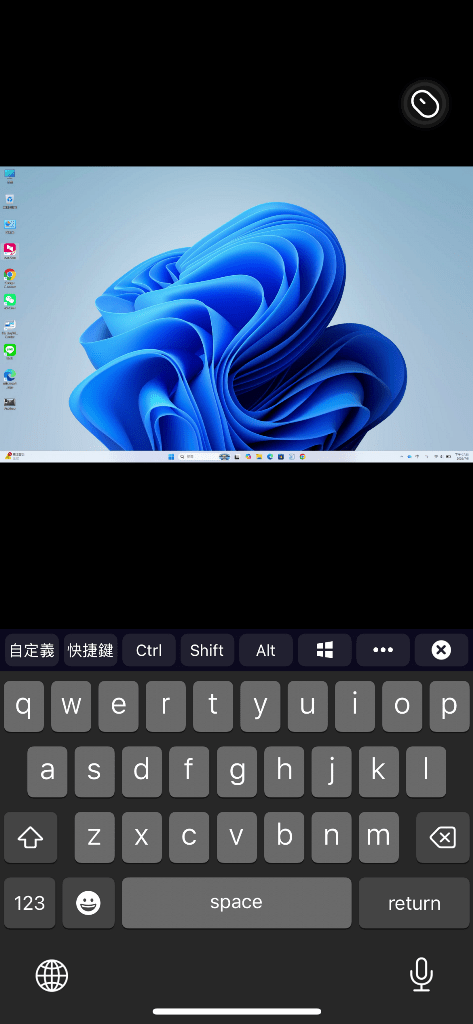Select the Recycle Bin desktop icon

[10, 200]
